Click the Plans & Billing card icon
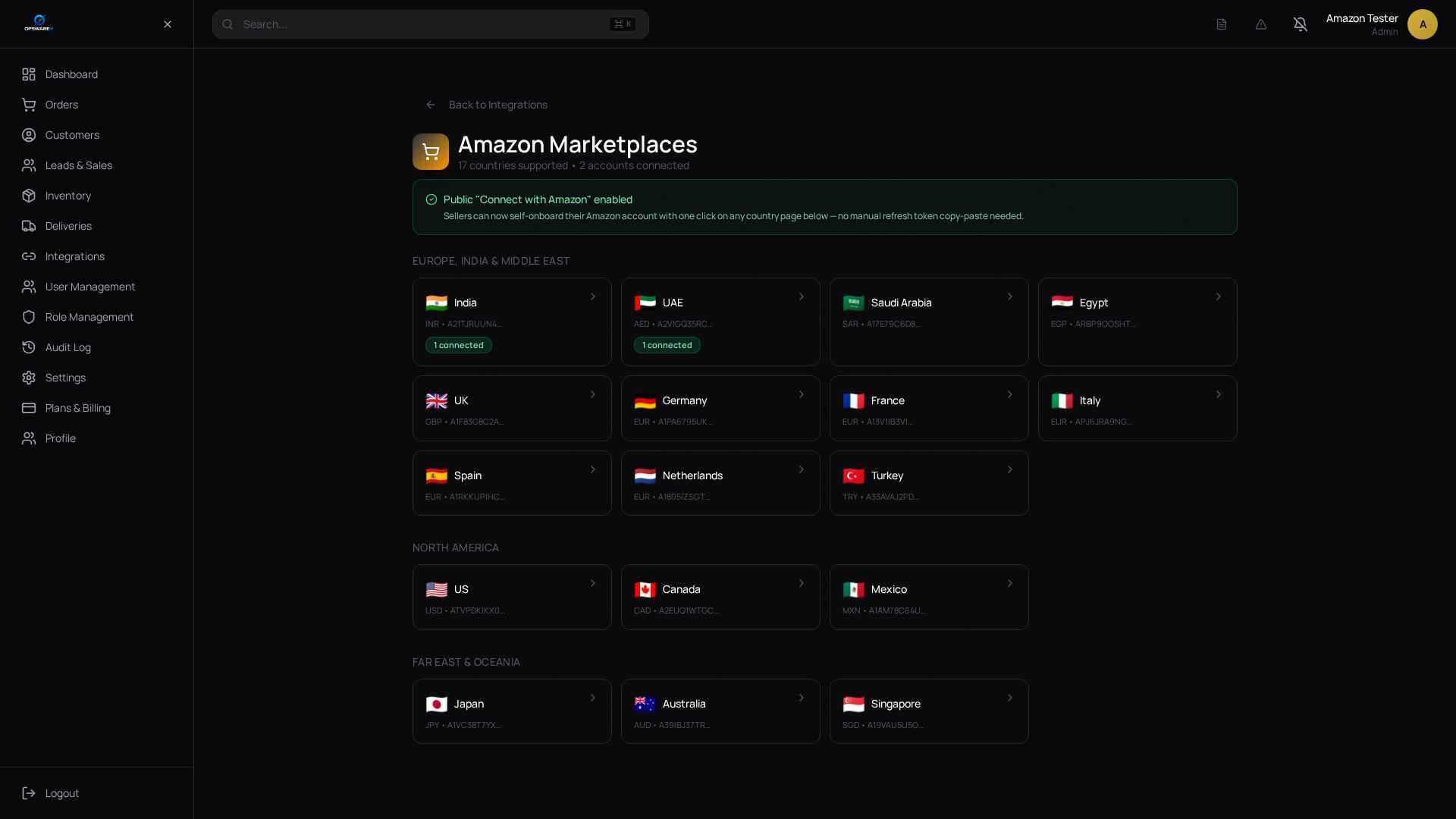 click(x=29, y=408)
